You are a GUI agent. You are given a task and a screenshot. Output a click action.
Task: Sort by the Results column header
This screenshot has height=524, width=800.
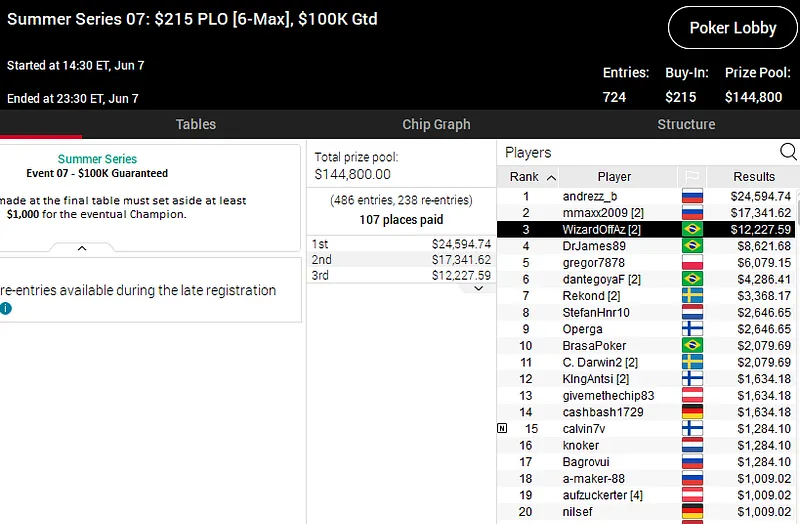click(x=754, y=177)
